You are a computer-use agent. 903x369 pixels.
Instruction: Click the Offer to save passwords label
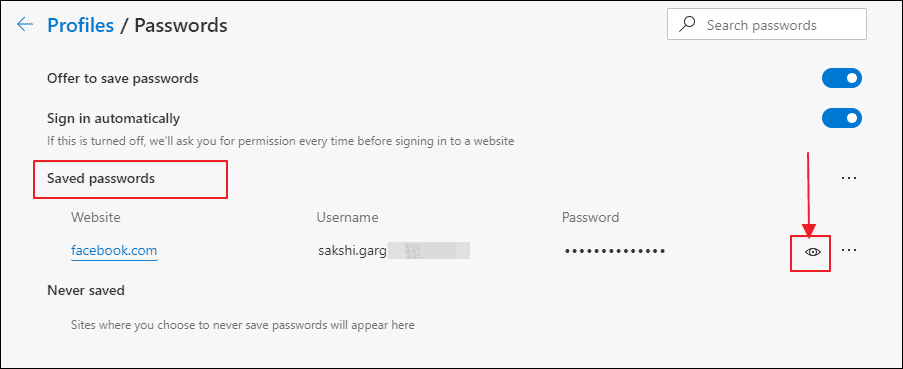pyautogui.click(x=123, y=78)
